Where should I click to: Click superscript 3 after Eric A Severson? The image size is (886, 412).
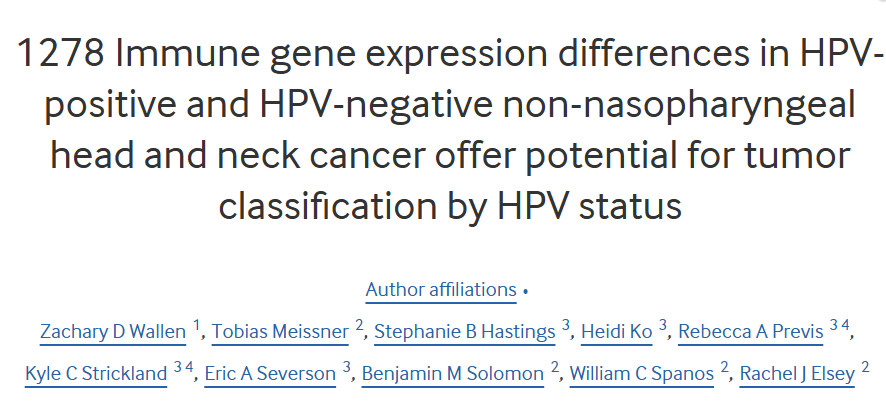pyautogui.click(x=347, y=369)
